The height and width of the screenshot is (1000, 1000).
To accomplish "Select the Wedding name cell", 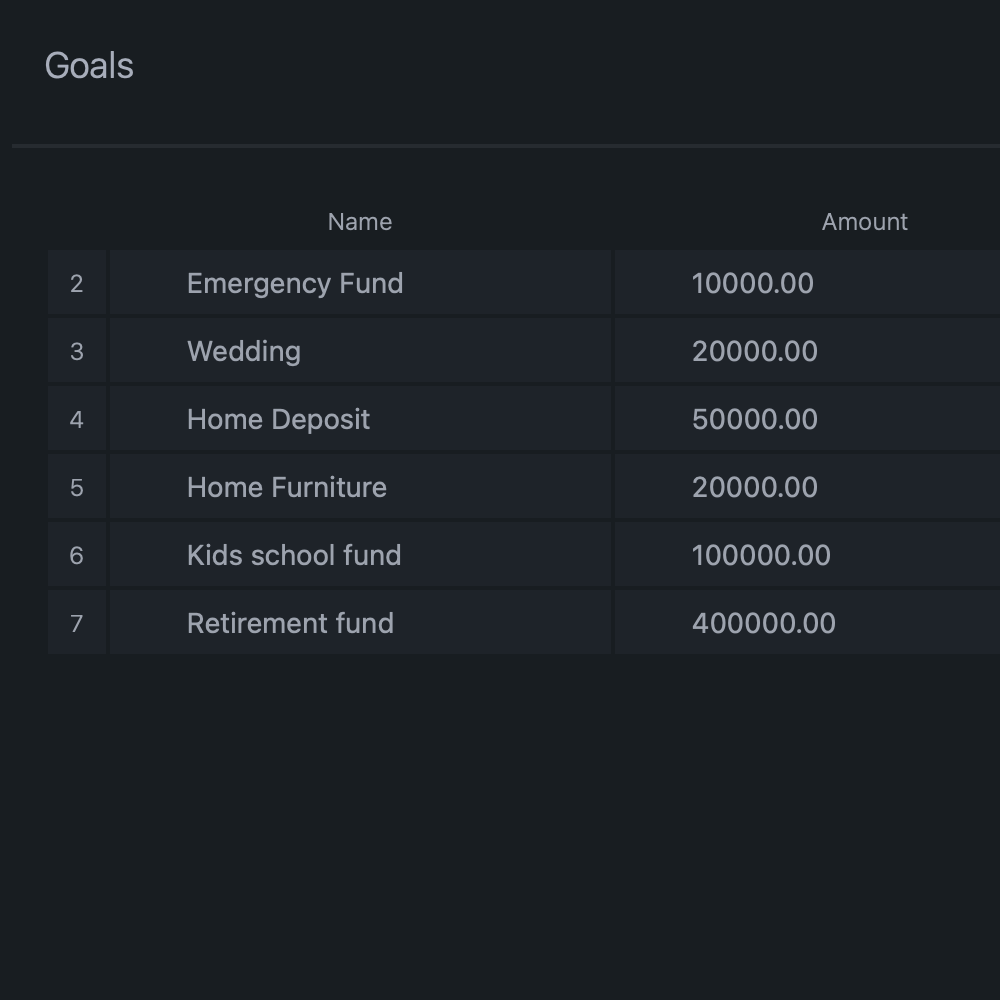I will pos(360,351).
